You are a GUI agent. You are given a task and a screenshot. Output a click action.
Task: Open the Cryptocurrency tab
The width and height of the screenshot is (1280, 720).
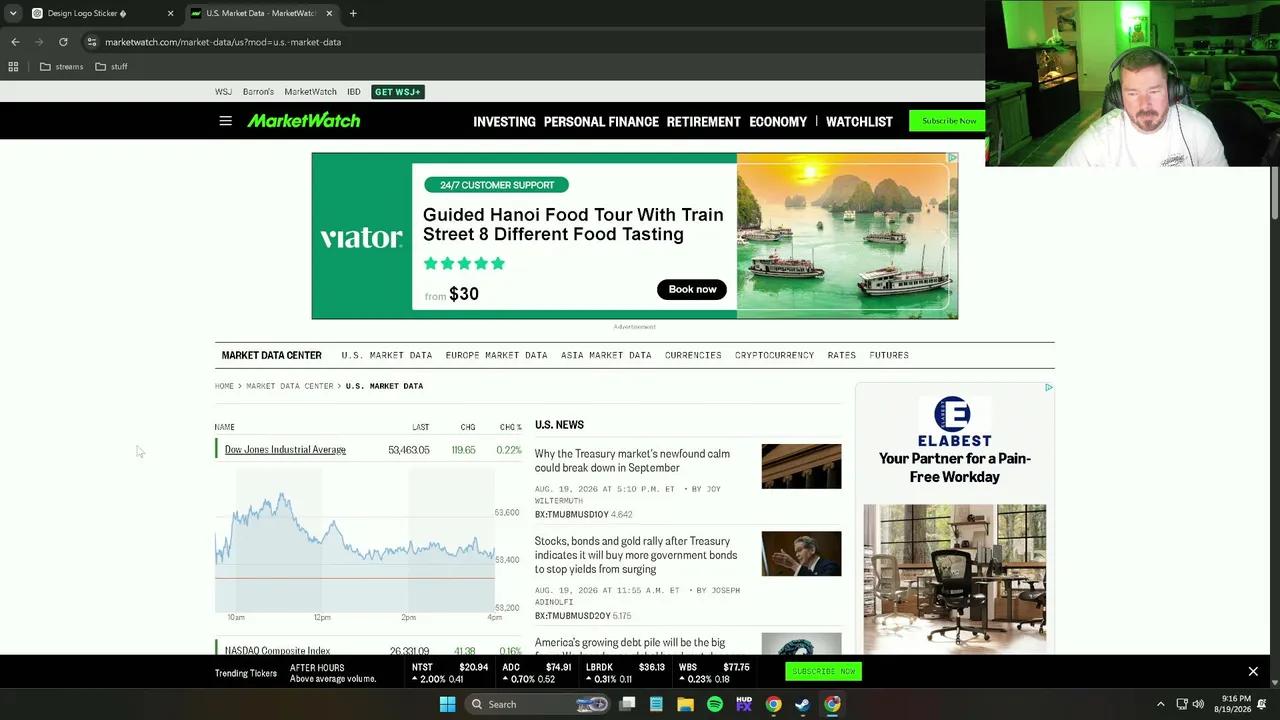[x=774, y=355]
